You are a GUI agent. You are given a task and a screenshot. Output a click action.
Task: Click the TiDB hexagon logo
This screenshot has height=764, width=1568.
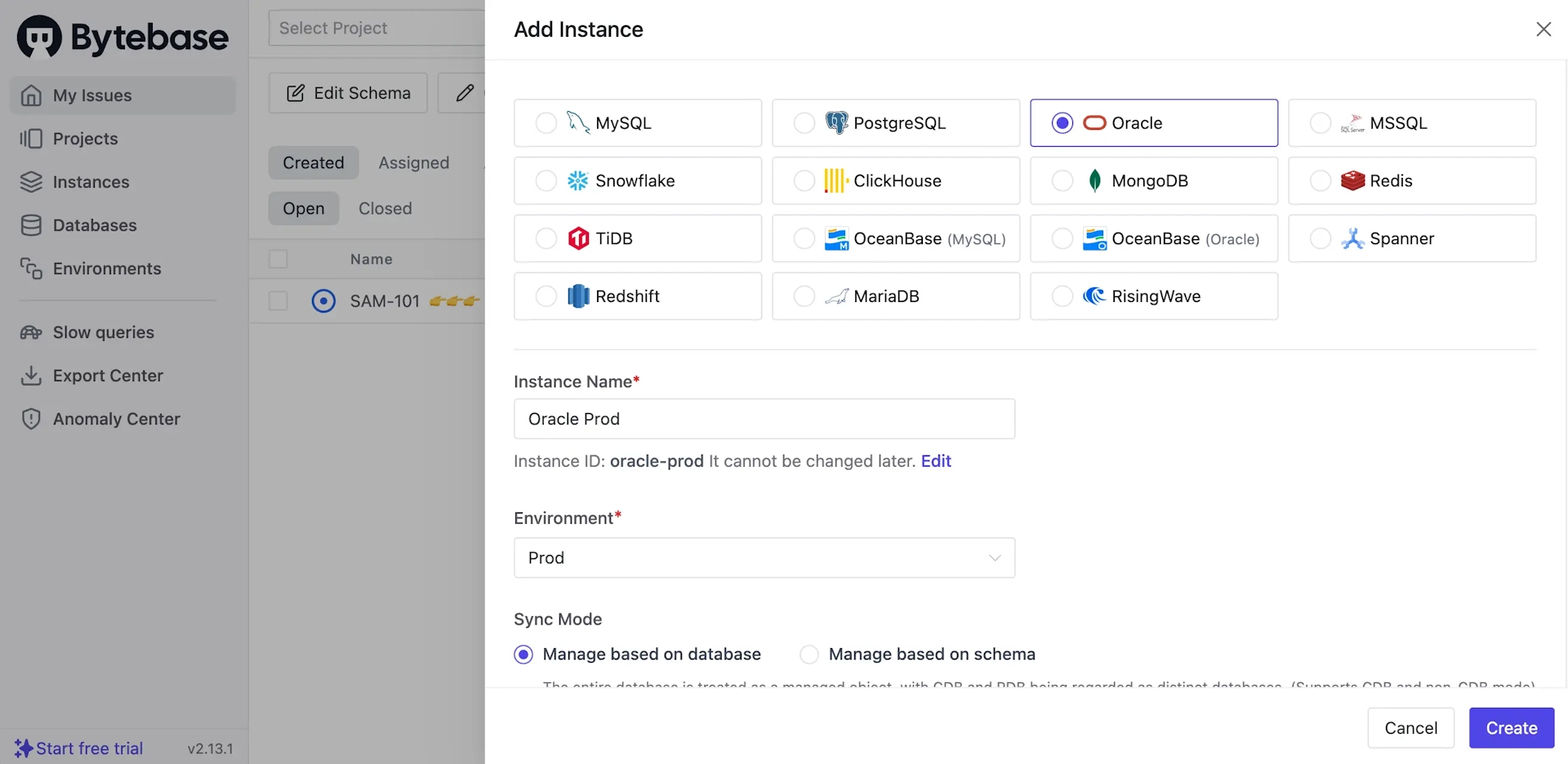(578, 238)
